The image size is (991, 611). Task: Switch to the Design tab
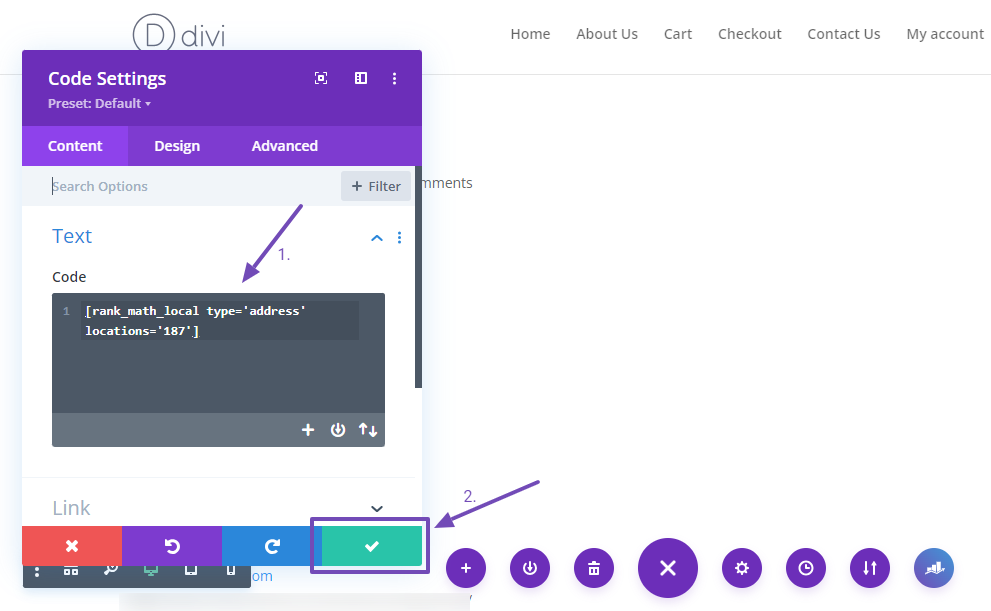pyautogui.click(x=177, y=146)
